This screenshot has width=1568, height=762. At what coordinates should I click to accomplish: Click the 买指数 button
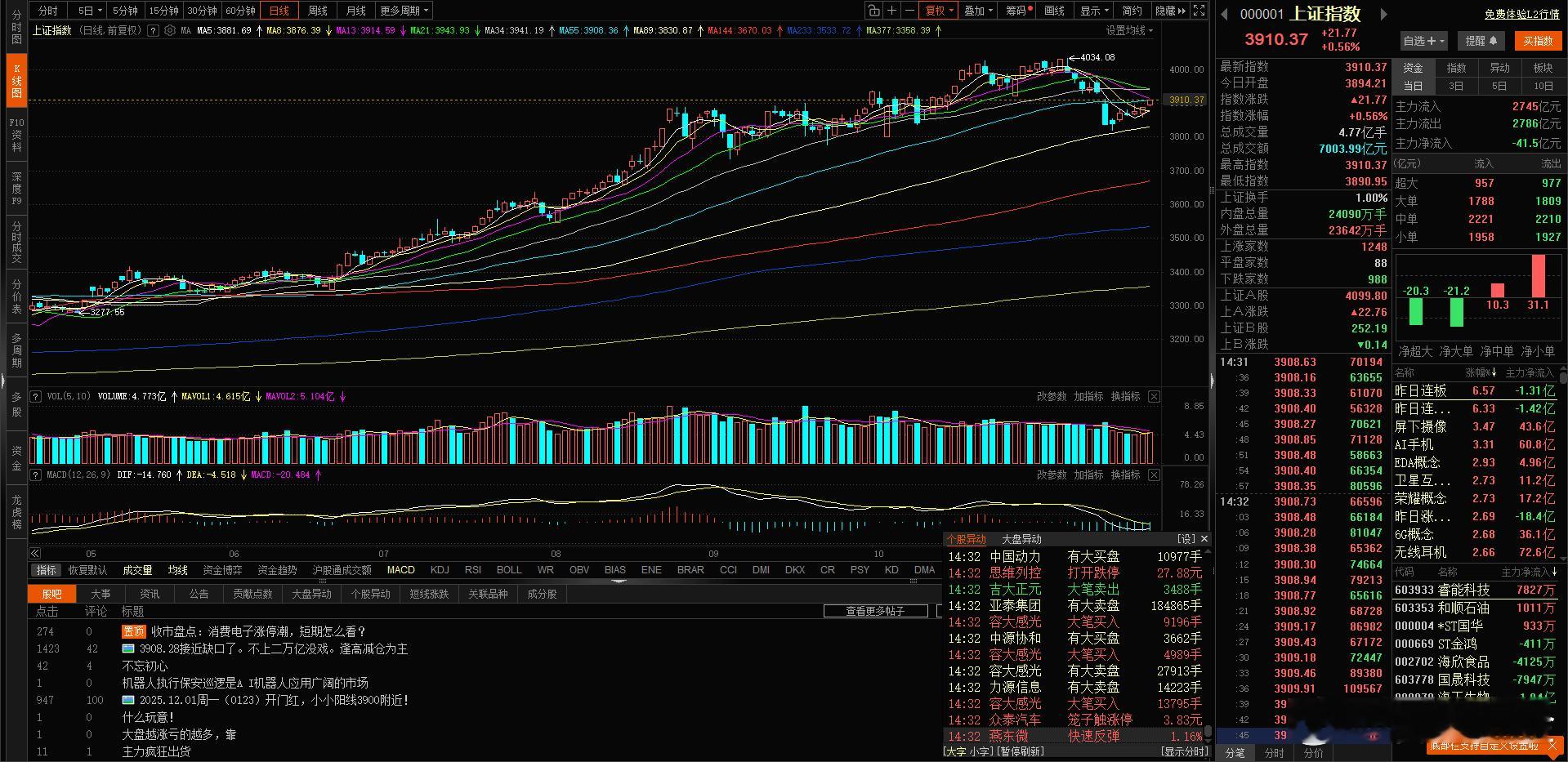(1538, 41)
